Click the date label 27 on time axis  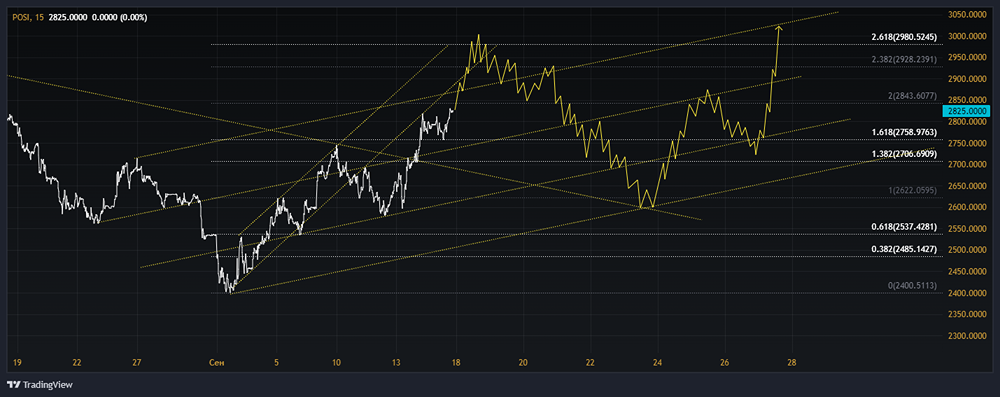pyautogui.click(x=136, y=363)
